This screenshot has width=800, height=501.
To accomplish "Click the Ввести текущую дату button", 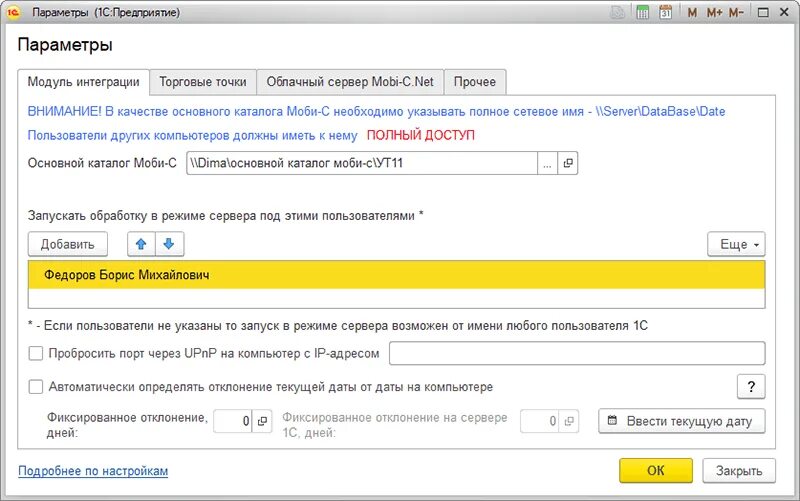I will pyautogui.click(x=682, y=421).
